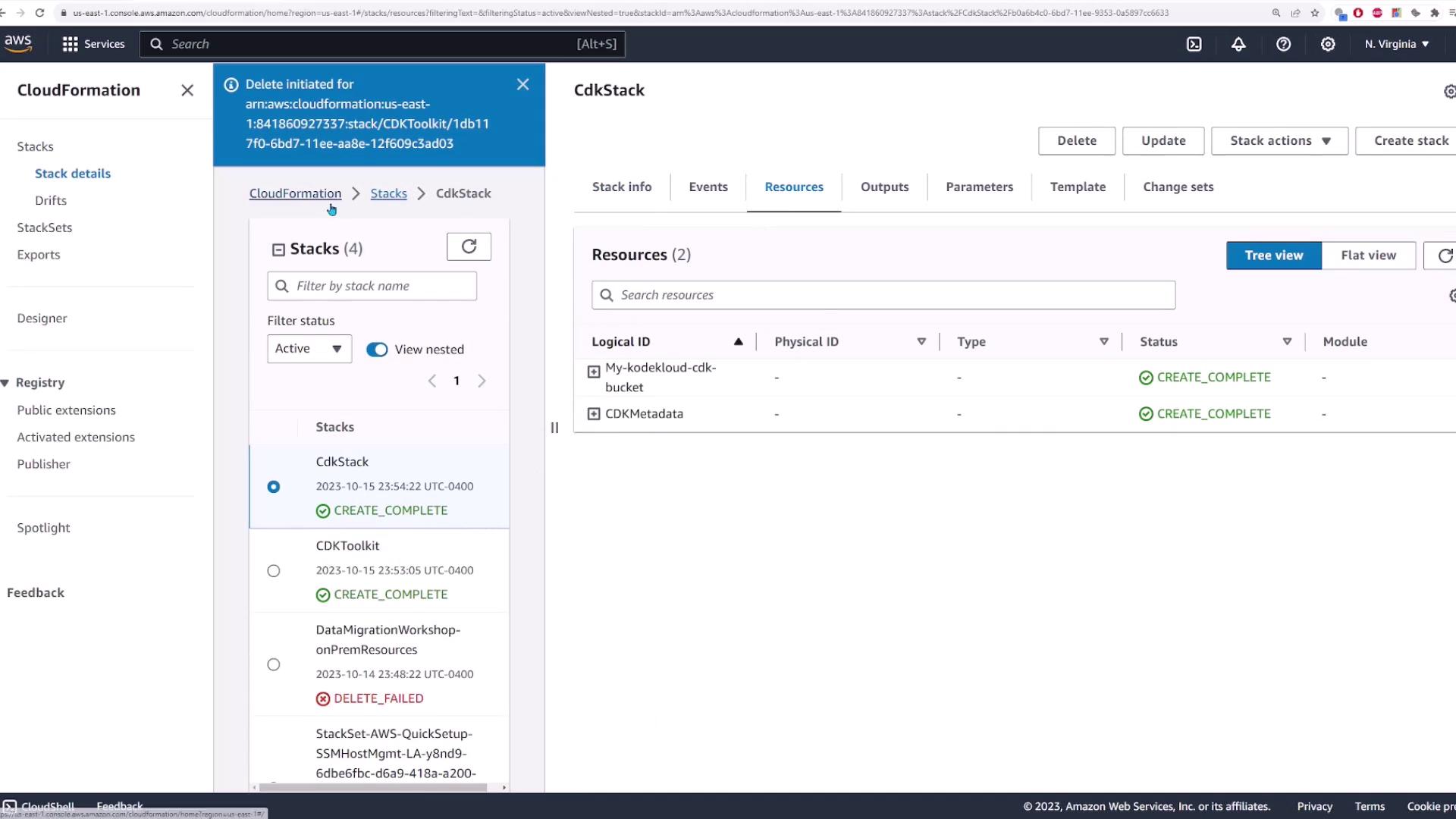Image resolution: width=1456 pixels, height=819 pixels.
Task: Switch to Flat view
Action: 1367,256
